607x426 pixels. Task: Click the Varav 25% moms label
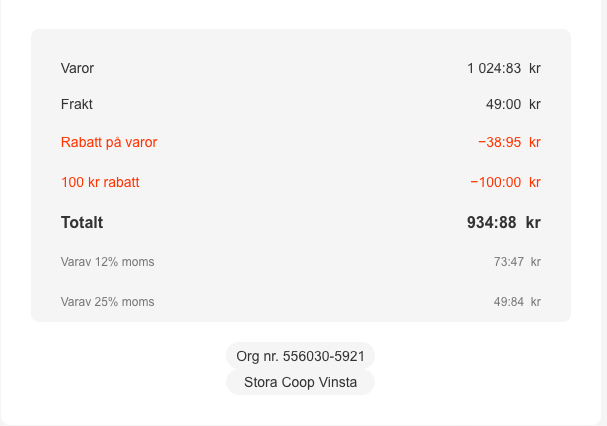108,301
